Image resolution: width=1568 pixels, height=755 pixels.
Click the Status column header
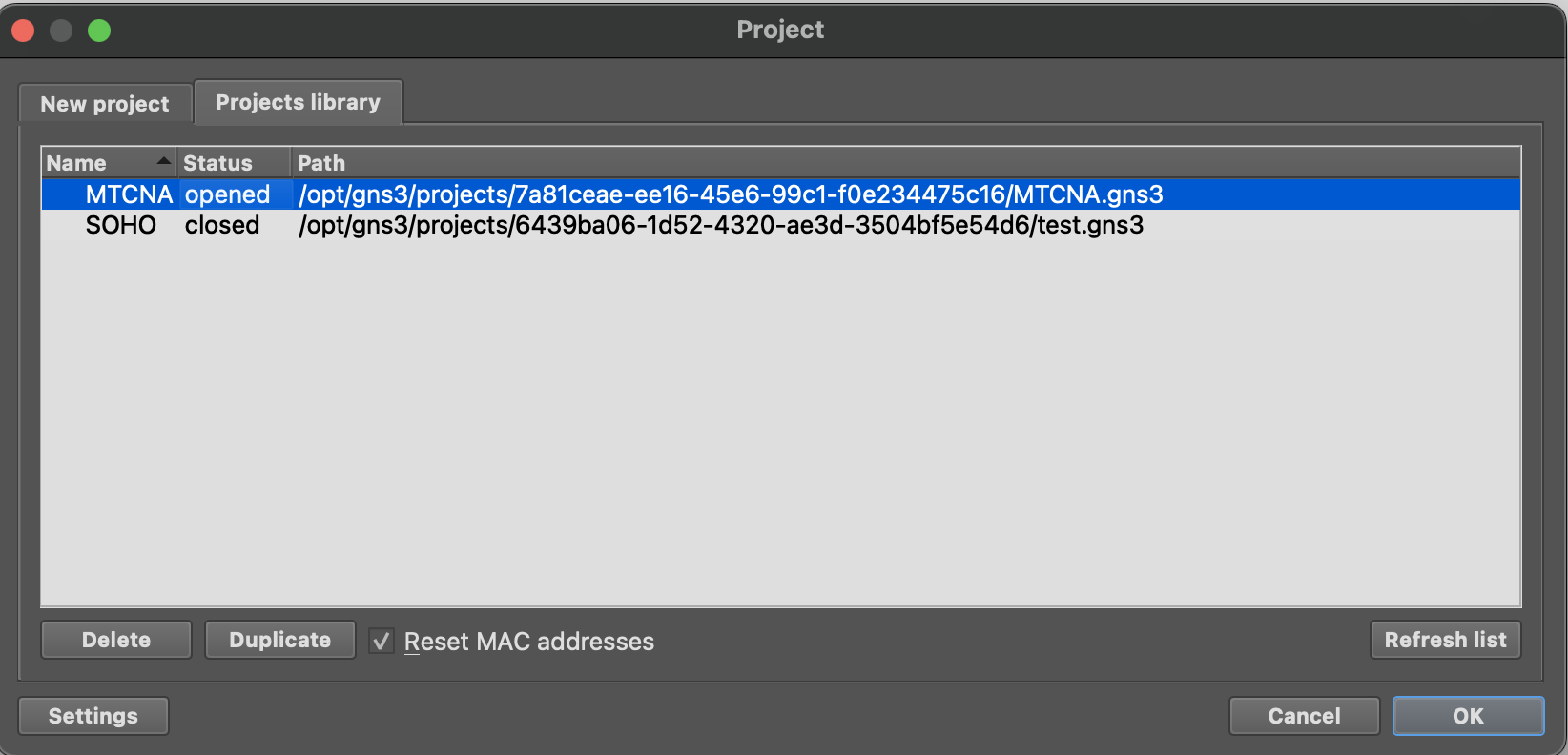click(218, 163)
